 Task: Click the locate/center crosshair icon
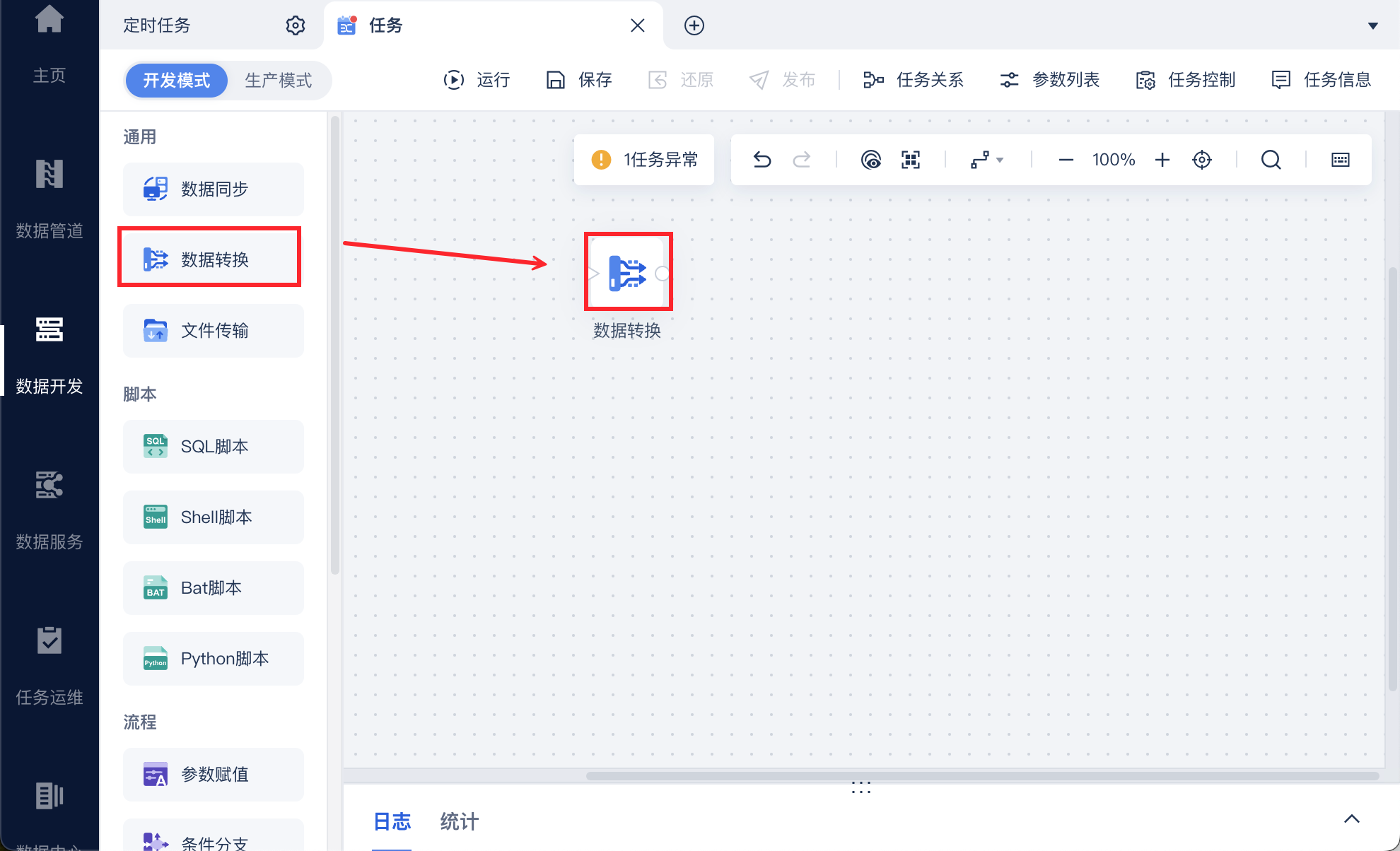tap(1201, 160)
